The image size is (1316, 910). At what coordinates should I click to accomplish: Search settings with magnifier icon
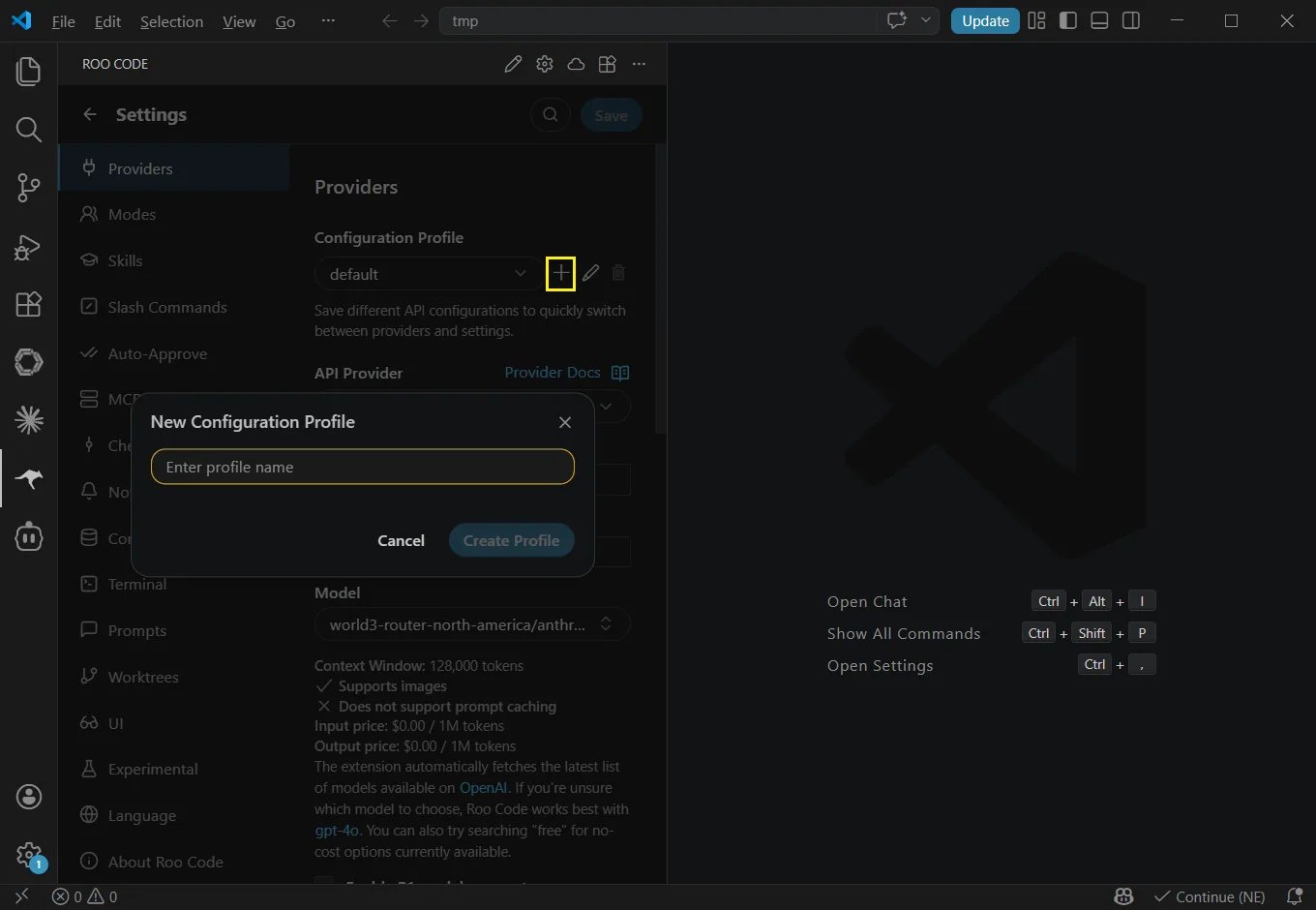coord(550,115)
